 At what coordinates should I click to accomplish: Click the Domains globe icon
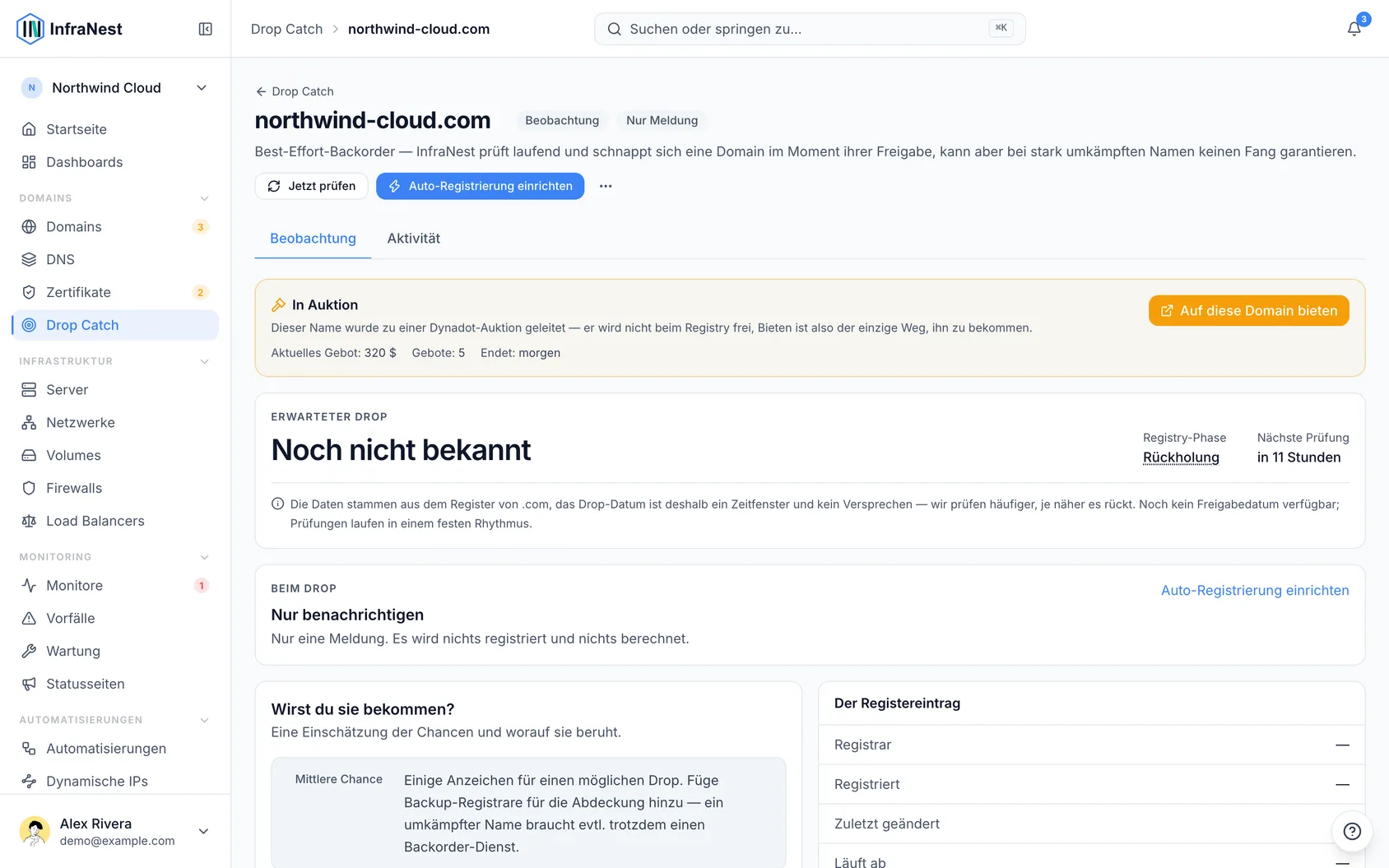point(29,226)
